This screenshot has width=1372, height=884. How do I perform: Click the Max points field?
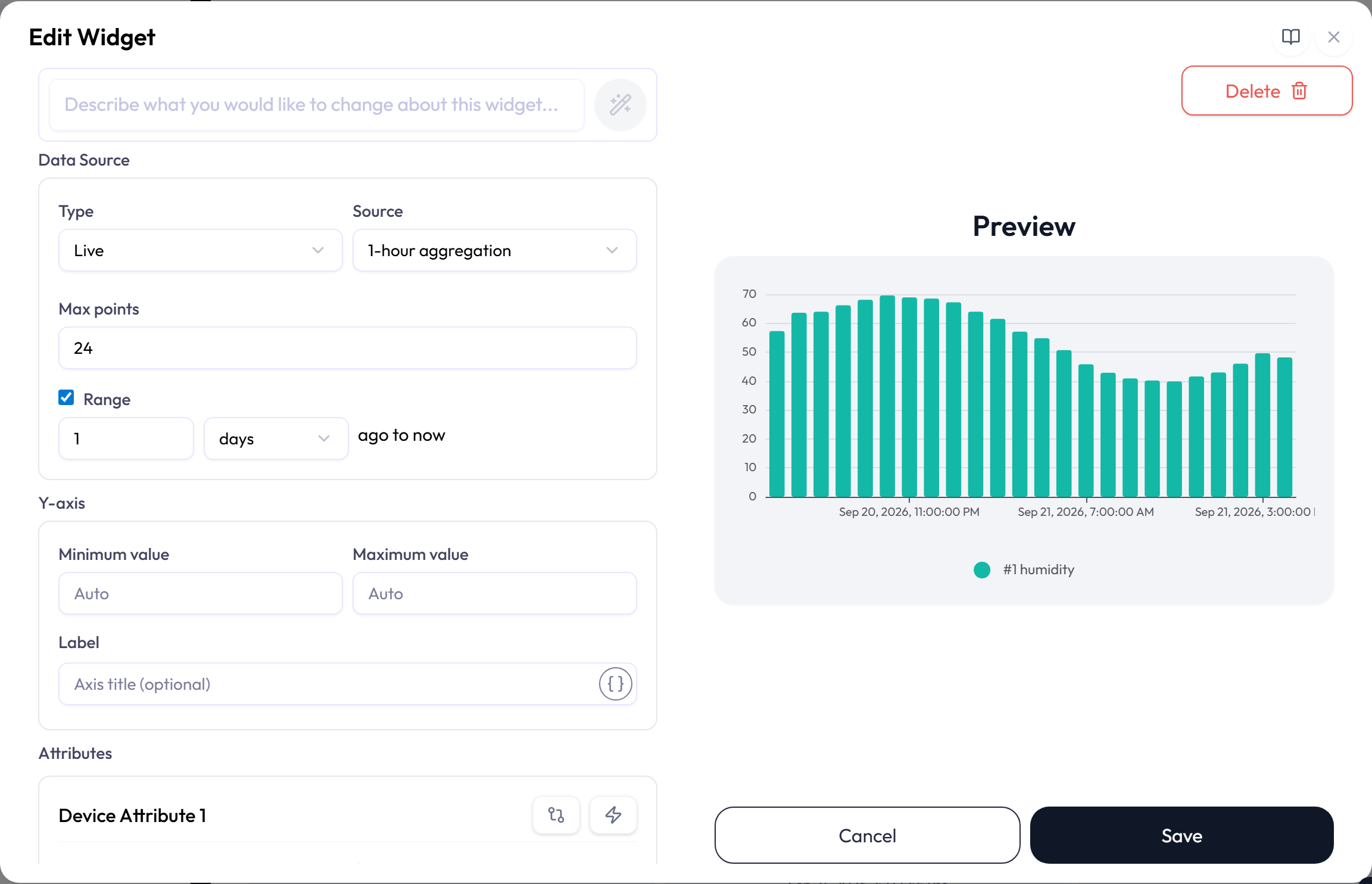click(348, 348)
